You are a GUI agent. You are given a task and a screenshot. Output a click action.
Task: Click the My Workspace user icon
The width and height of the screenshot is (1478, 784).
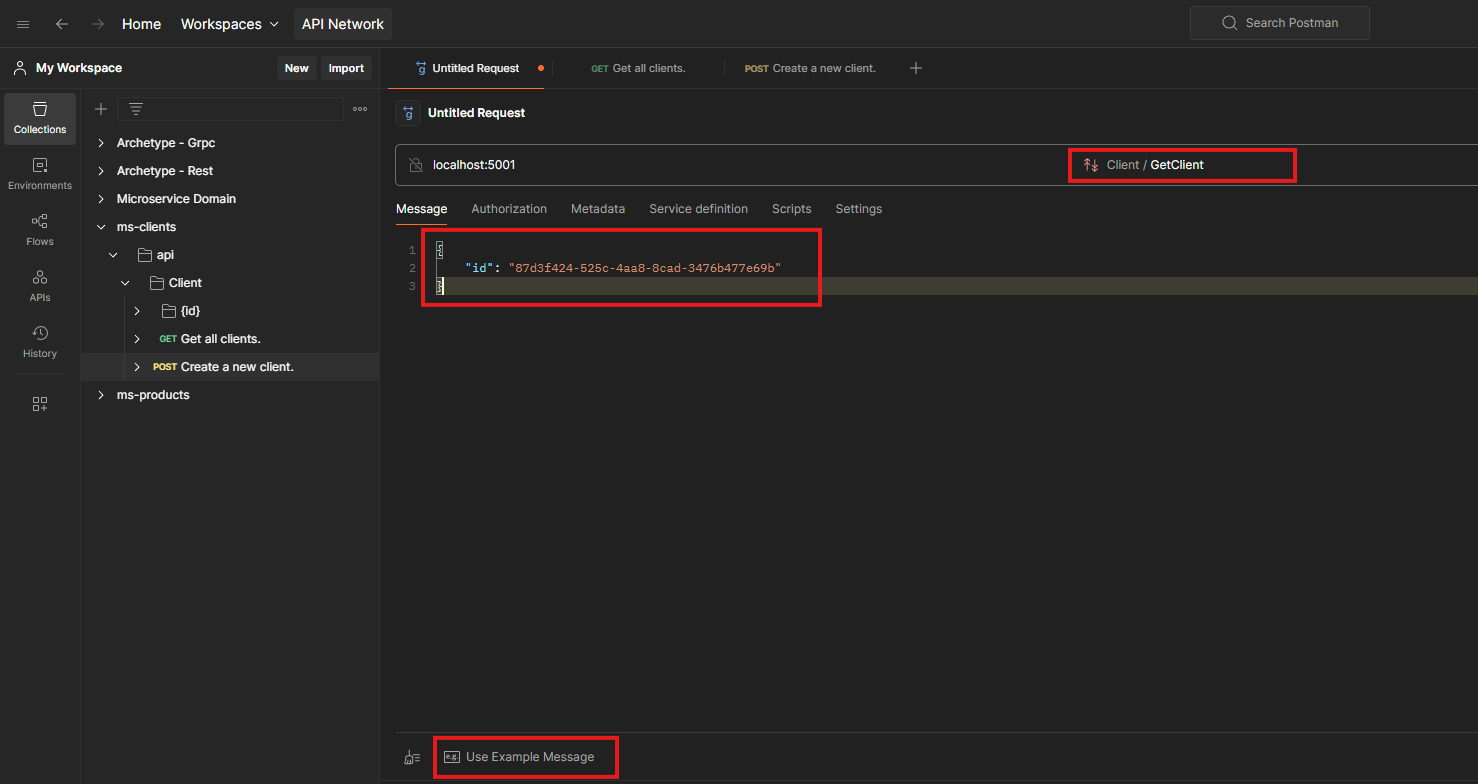point(20,68)
